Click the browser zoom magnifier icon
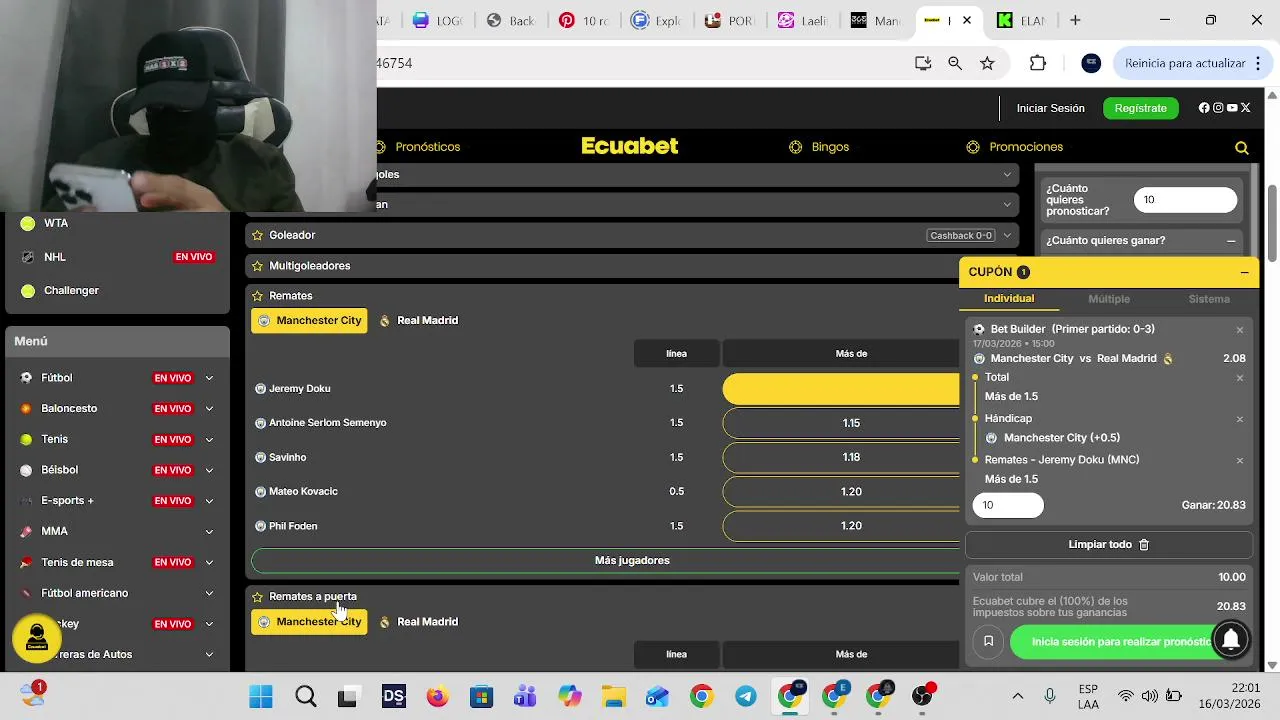The image size is (1280, 720). pos(955,63)
